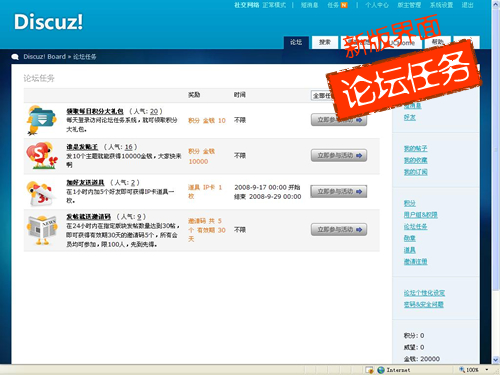Click the Discuz! Board breadcrumb link
The image size is (500, 375).
point(44,57)
